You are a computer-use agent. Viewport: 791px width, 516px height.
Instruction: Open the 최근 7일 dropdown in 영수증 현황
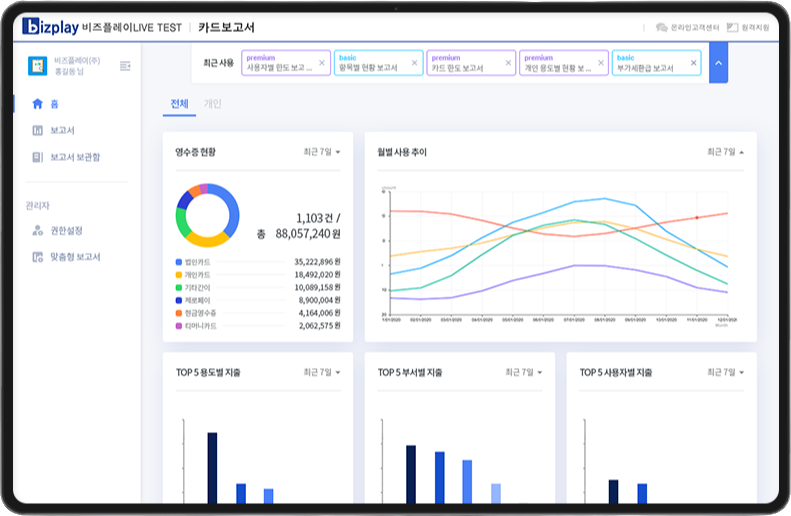[x=322, y=152]
